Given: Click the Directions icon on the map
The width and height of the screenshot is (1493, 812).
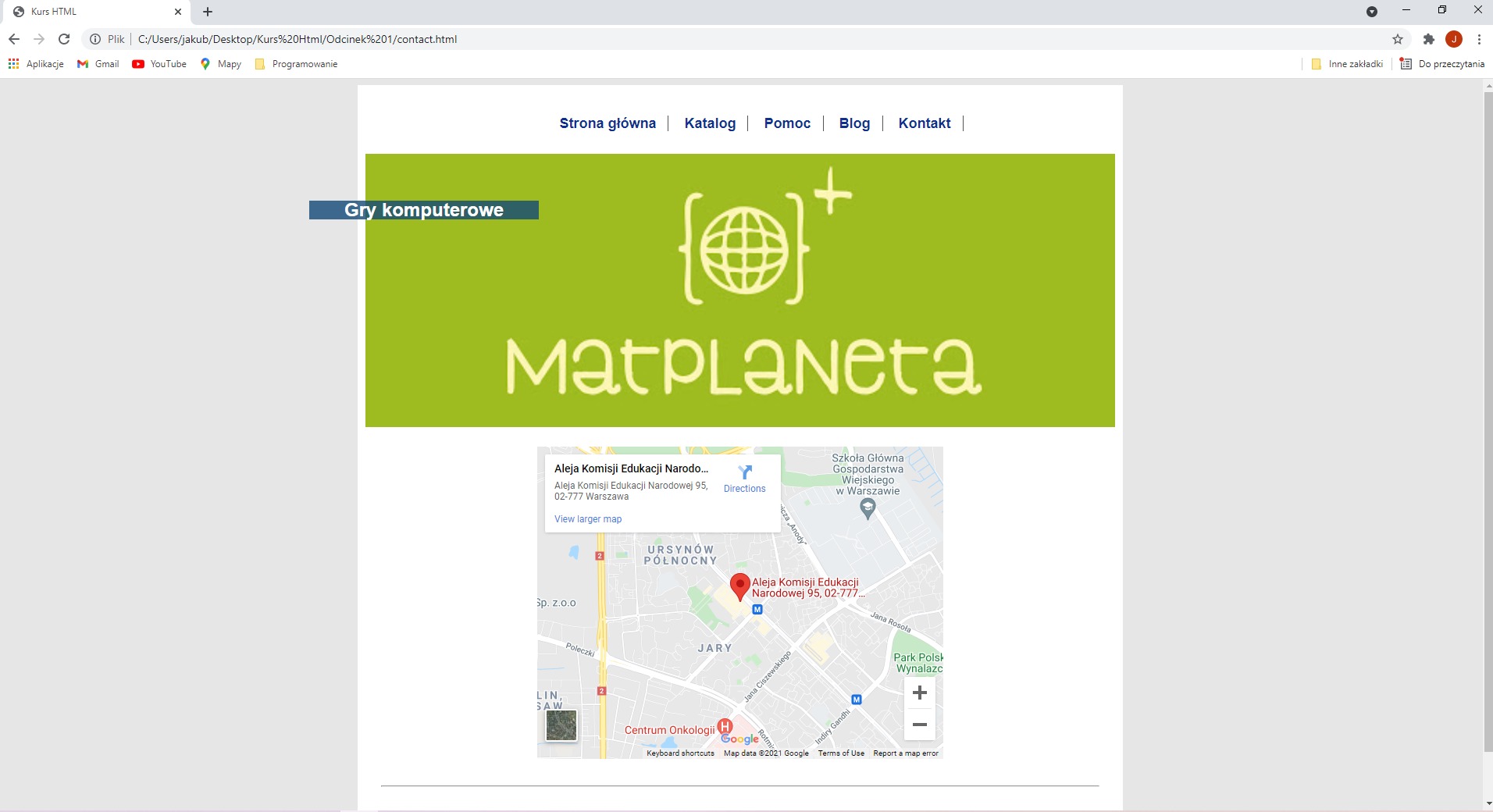Looking at the screenshot, I should (x=745, y=472).
